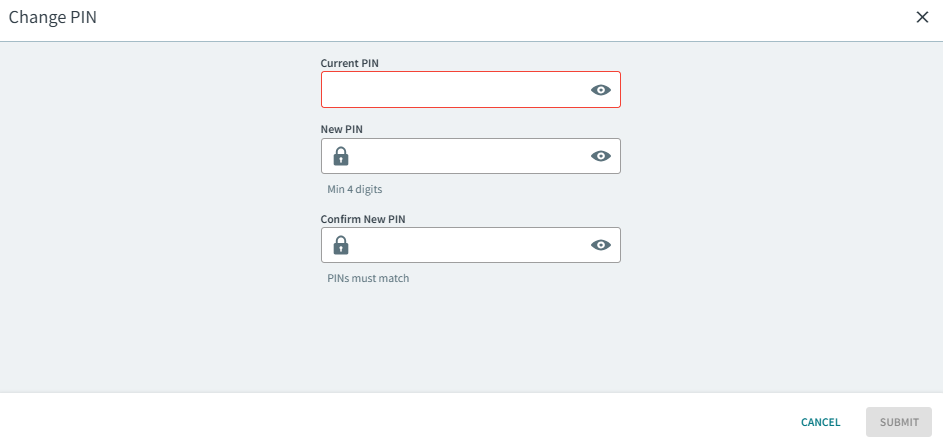Click the greyed-out SUBMIT control
Viewport: 943px width, 443px height.
[x=898, y=422]
